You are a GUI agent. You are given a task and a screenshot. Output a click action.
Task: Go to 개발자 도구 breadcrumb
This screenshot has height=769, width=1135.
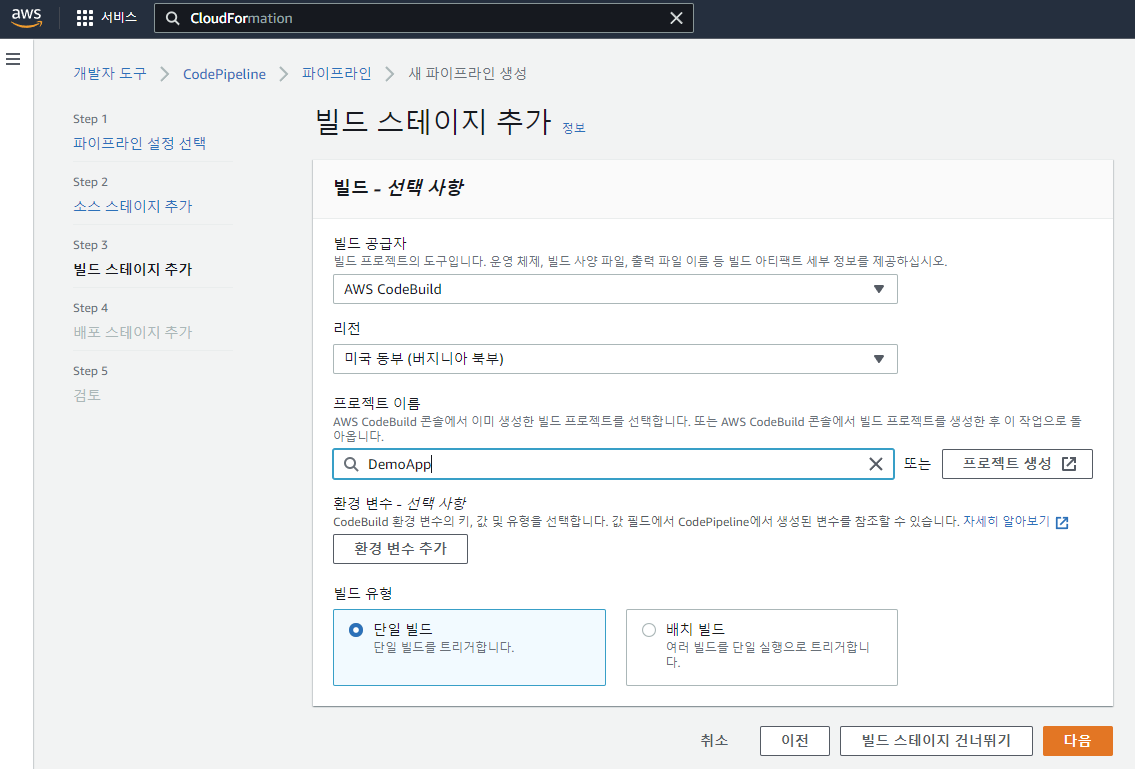coord(109,74)
